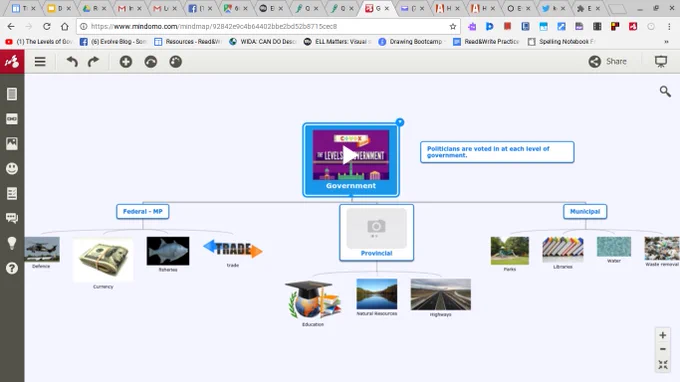Open the Read&Write Practice bookmark

(x=486, y=42)
